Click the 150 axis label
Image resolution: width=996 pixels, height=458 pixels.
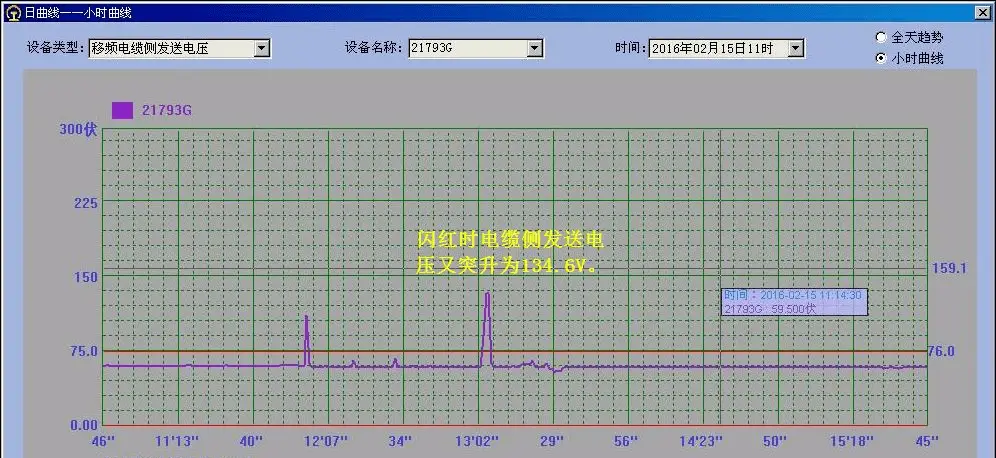coord(85,277)
